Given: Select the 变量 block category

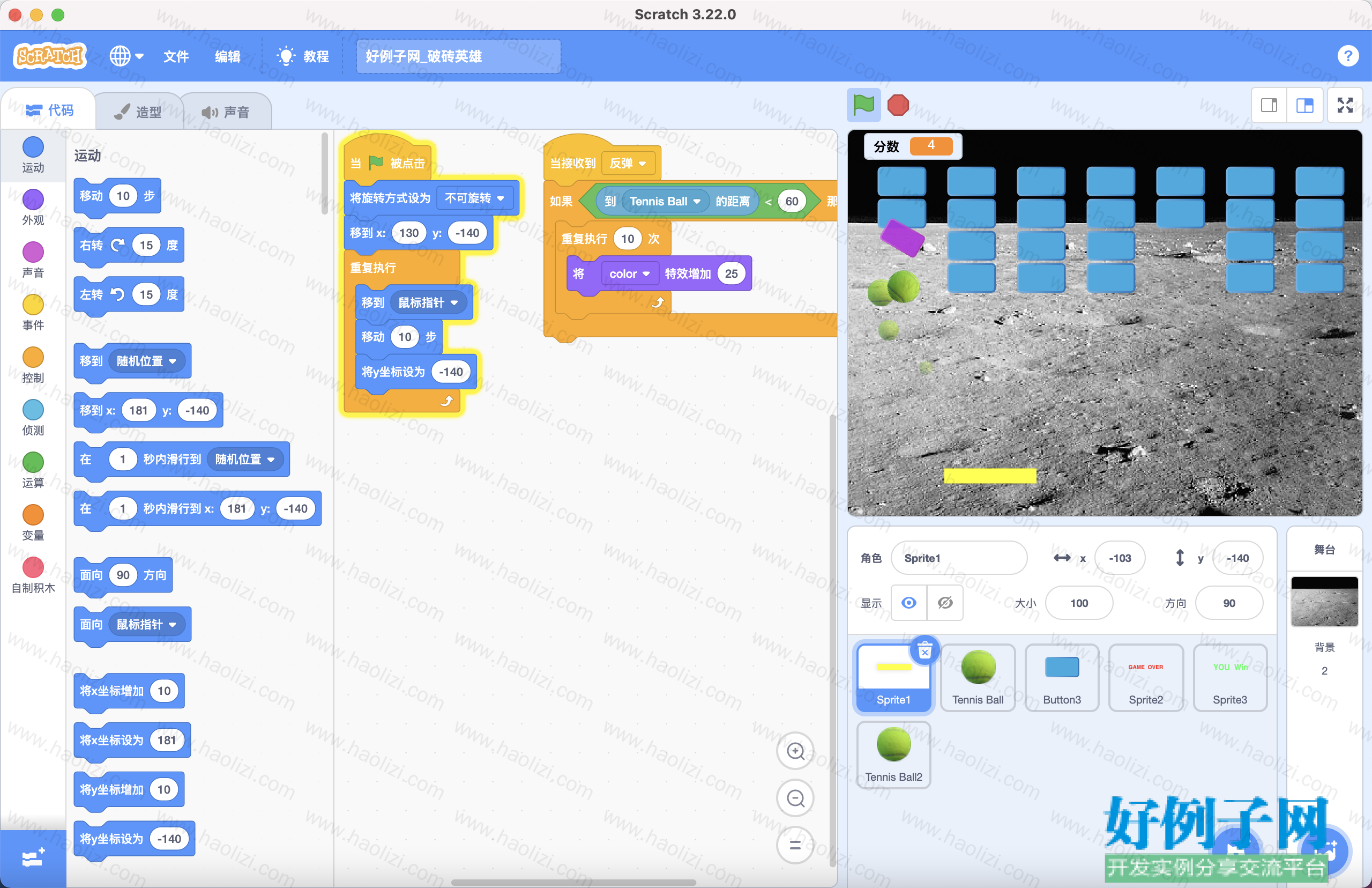Looking at the screenshot, I should coord(33,522).
